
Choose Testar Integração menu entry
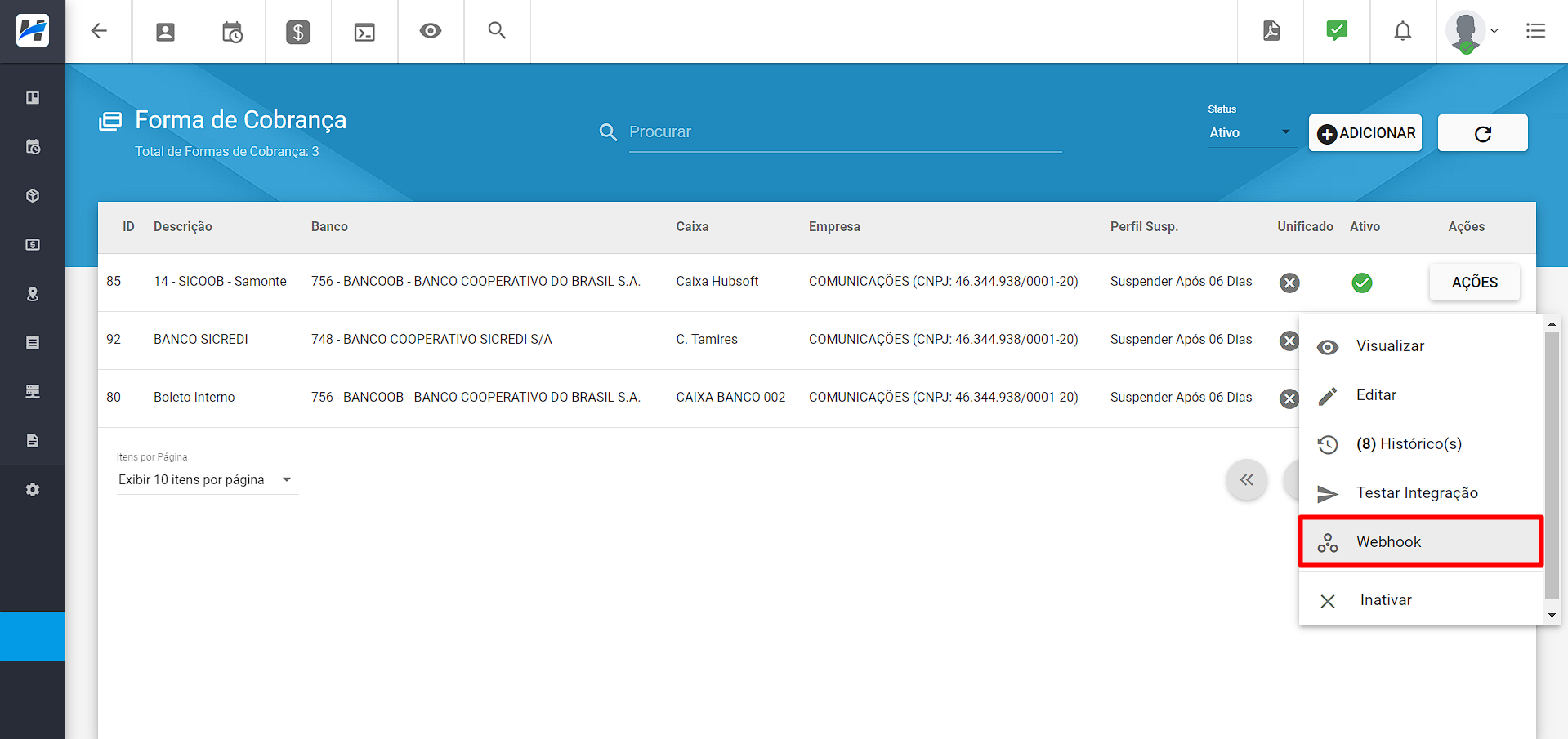1421,493
